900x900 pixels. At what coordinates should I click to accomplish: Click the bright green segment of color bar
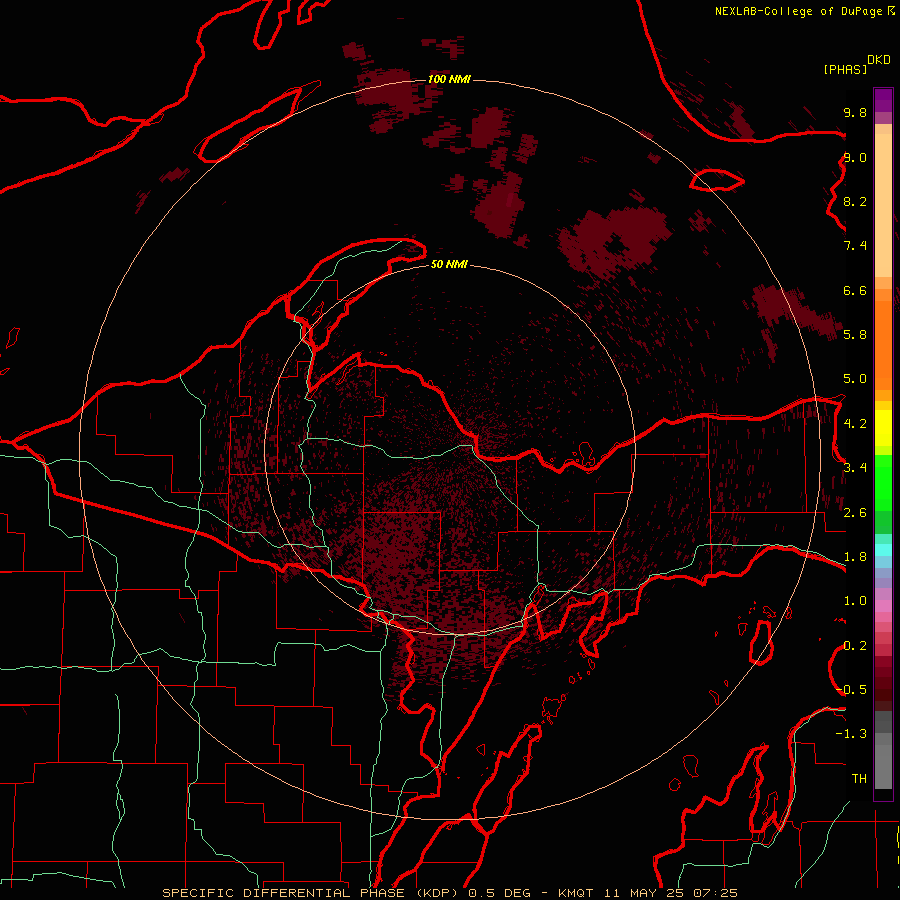[883, 483]
